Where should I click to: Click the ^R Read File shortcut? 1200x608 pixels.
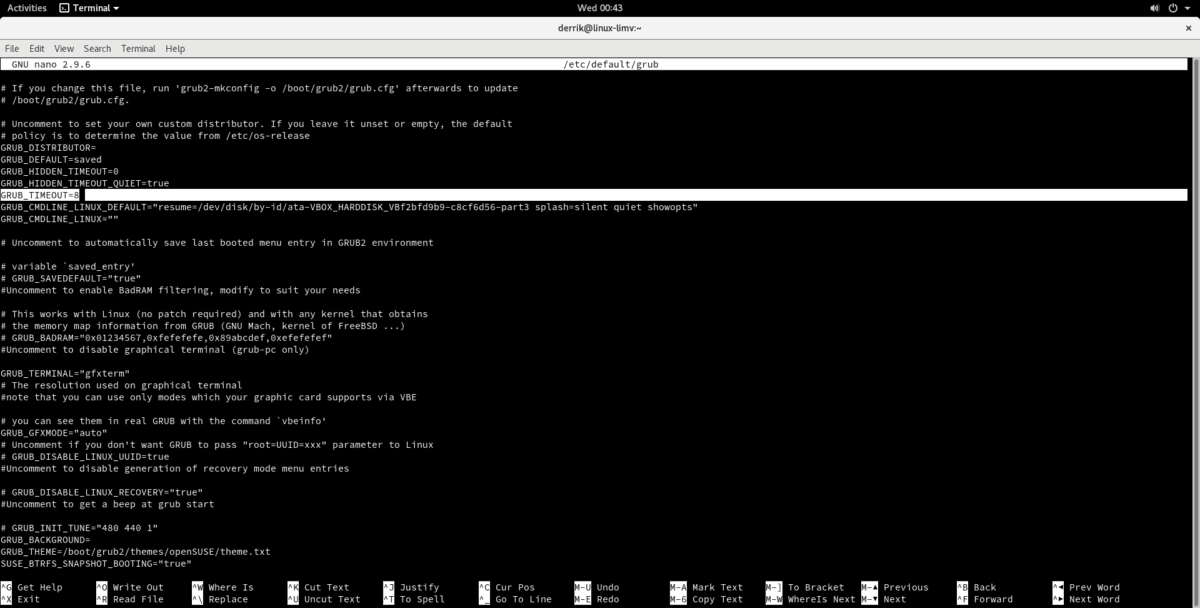point(130,600)
